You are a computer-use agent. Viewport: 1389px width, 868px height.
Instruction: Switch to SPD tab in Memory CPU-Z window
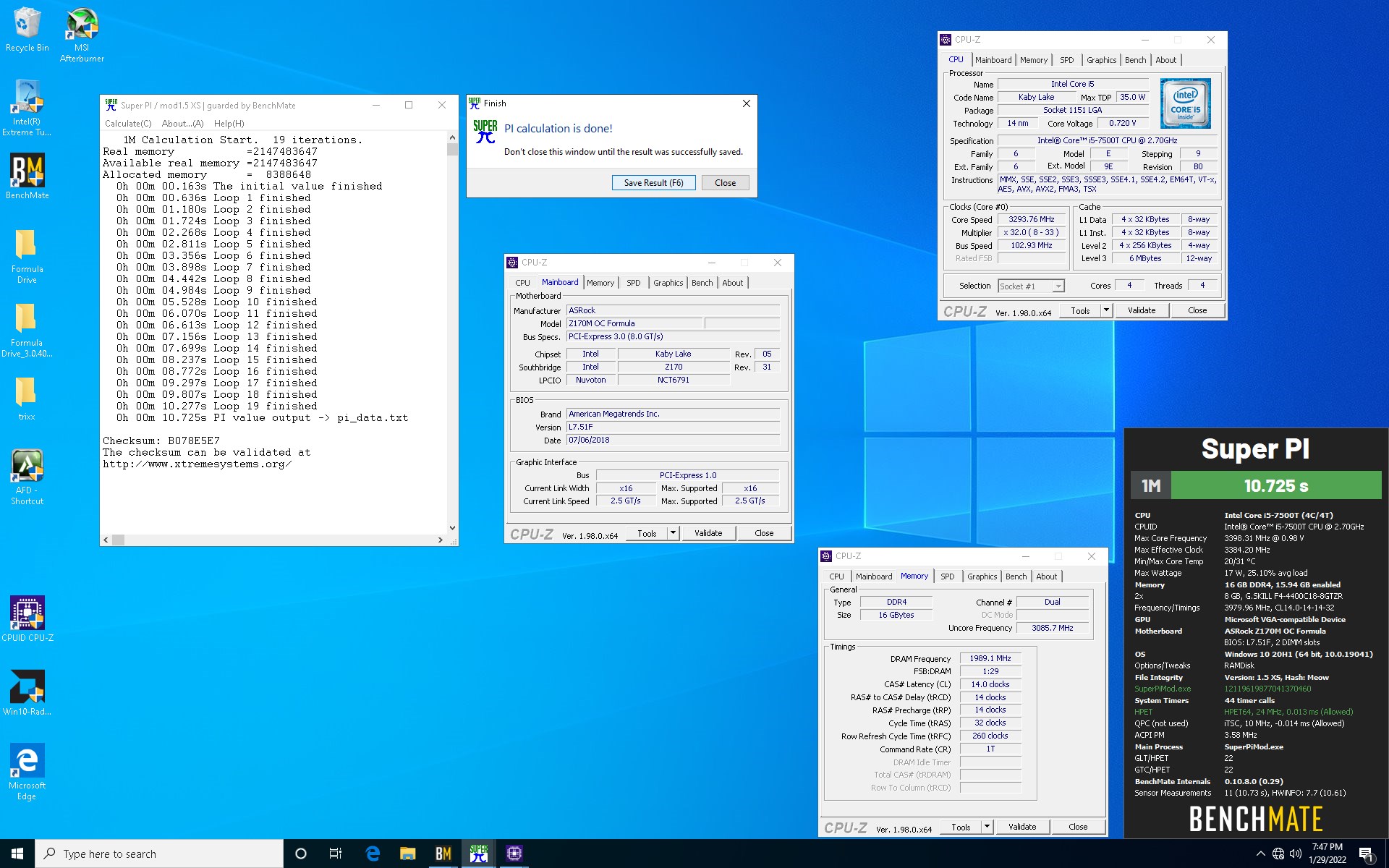click(x=948, y=576)
